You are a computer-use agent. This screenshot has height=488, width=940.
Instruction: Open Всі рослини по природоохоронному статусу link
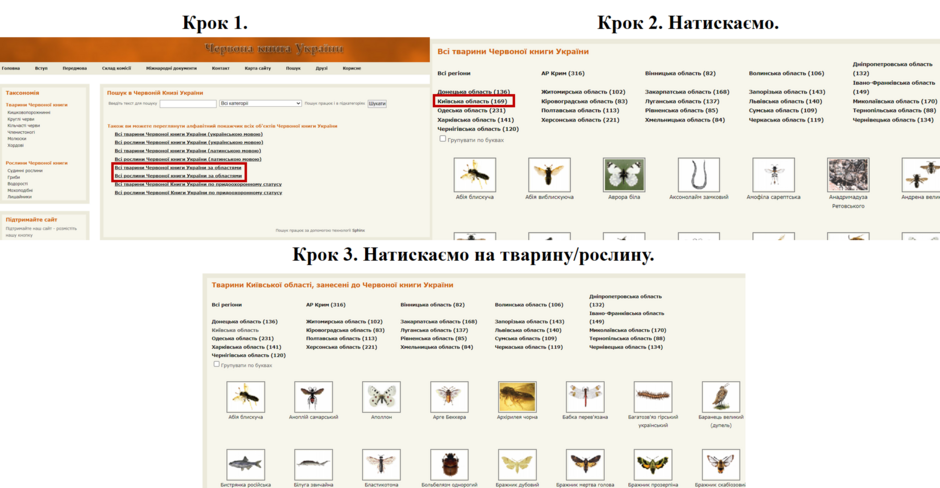(x=198, y=193)
